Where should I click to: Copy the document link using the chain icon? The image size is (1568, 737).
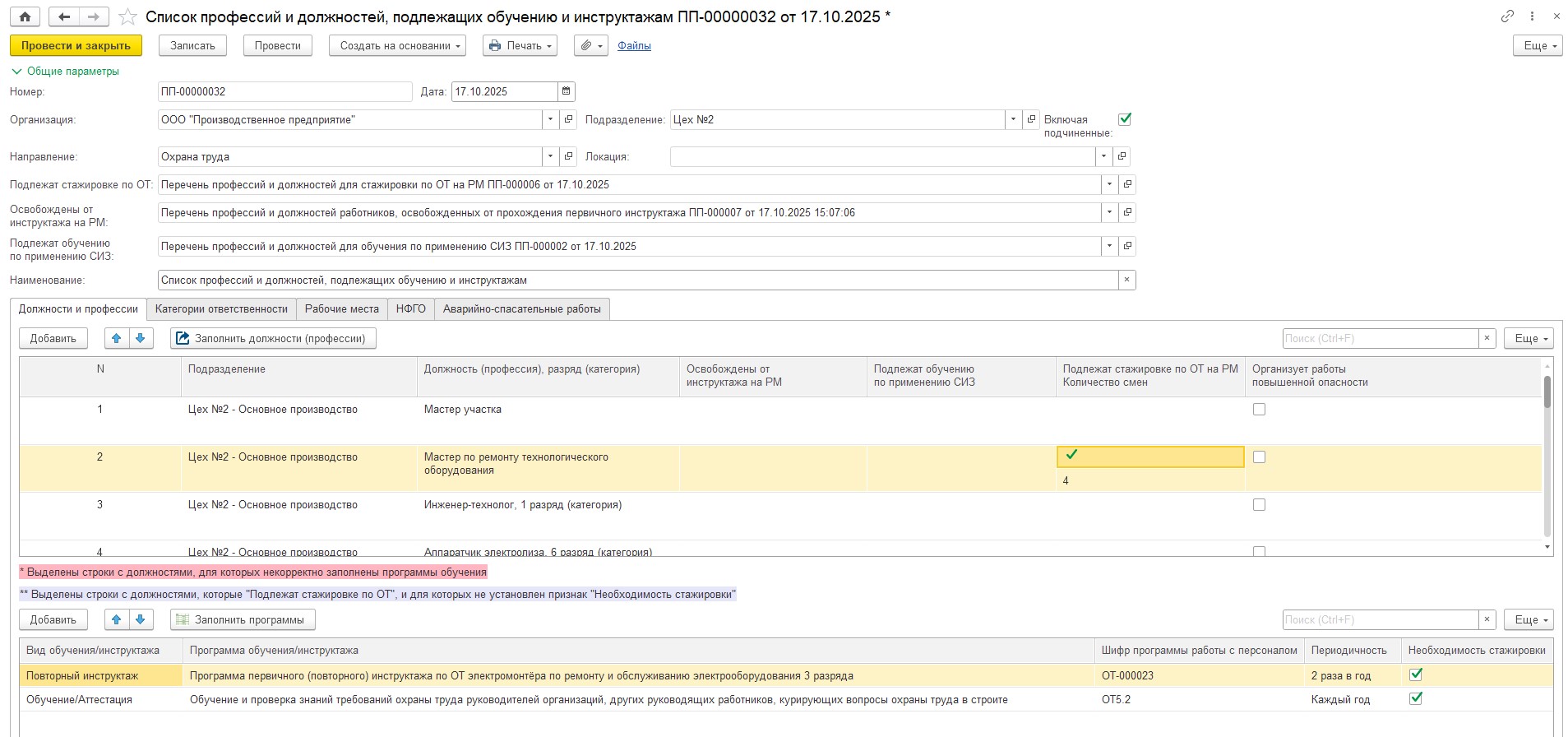point(1507,16)
